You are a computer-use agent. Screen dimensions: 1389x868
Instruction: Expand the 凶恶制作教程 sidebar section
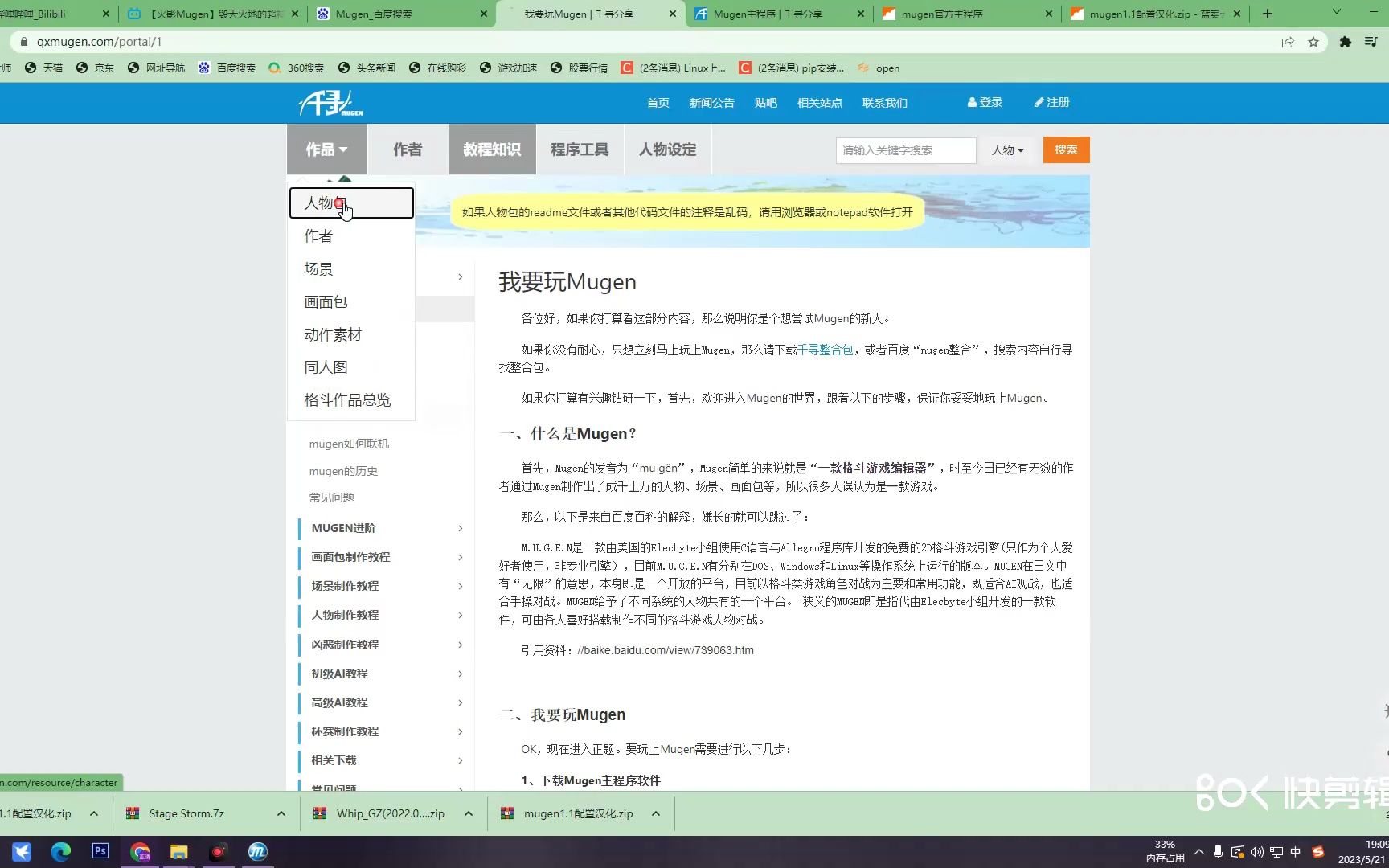point(386,645)
